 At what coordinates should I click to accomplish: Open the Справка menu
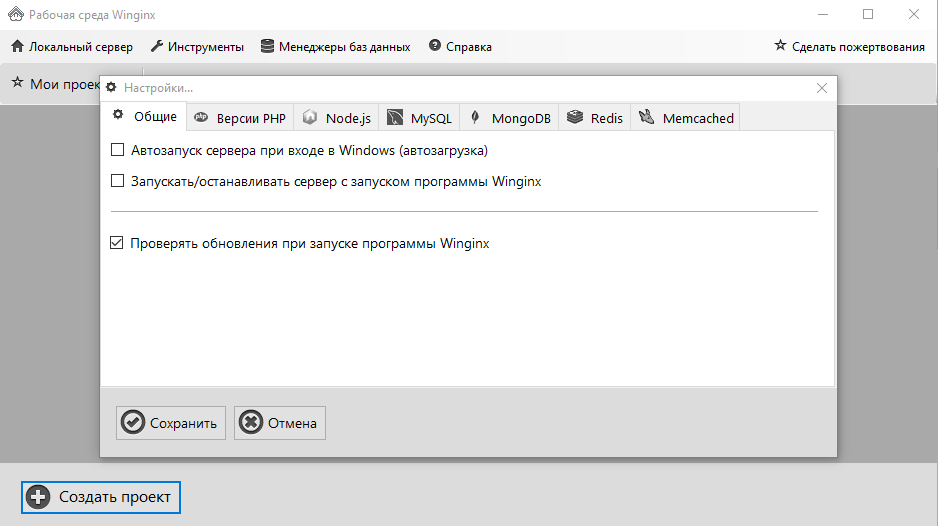coord(460,47)
